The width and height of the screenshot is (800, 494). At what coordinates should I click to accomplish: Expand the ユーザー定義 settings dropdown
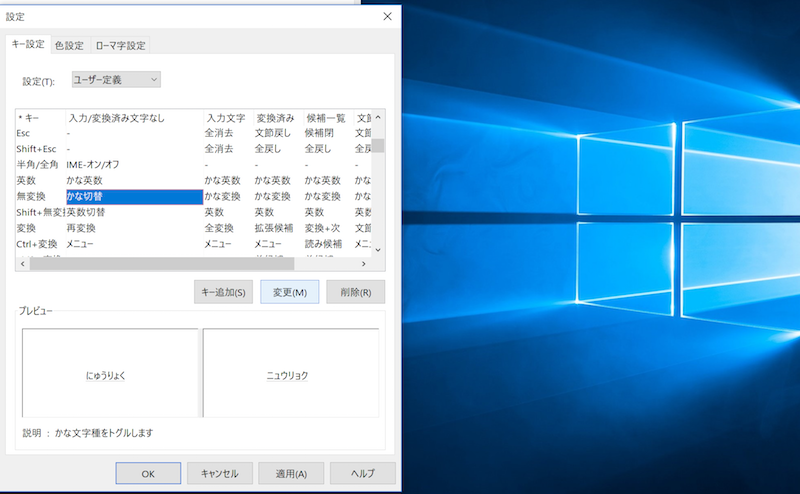[x=116, y=79]
